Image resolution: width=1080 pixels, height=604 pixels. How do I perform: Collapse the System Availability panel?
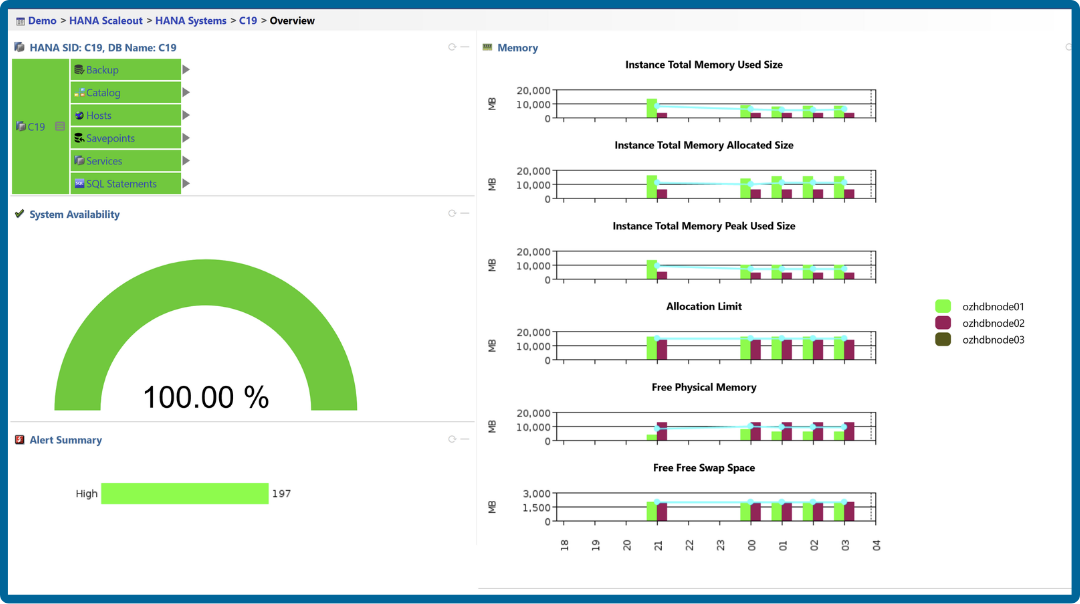click(x=465, y=214)
